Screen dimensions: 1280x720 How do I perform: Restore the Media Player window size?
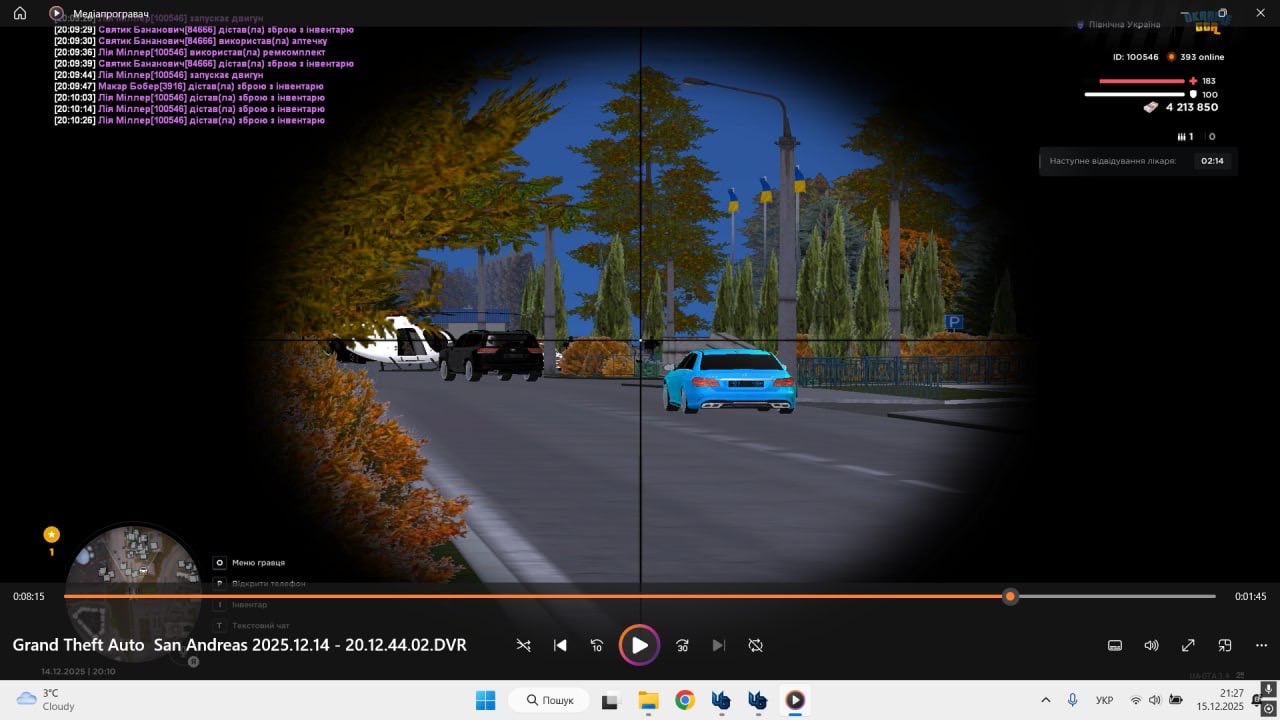(x=1222, y=13)
